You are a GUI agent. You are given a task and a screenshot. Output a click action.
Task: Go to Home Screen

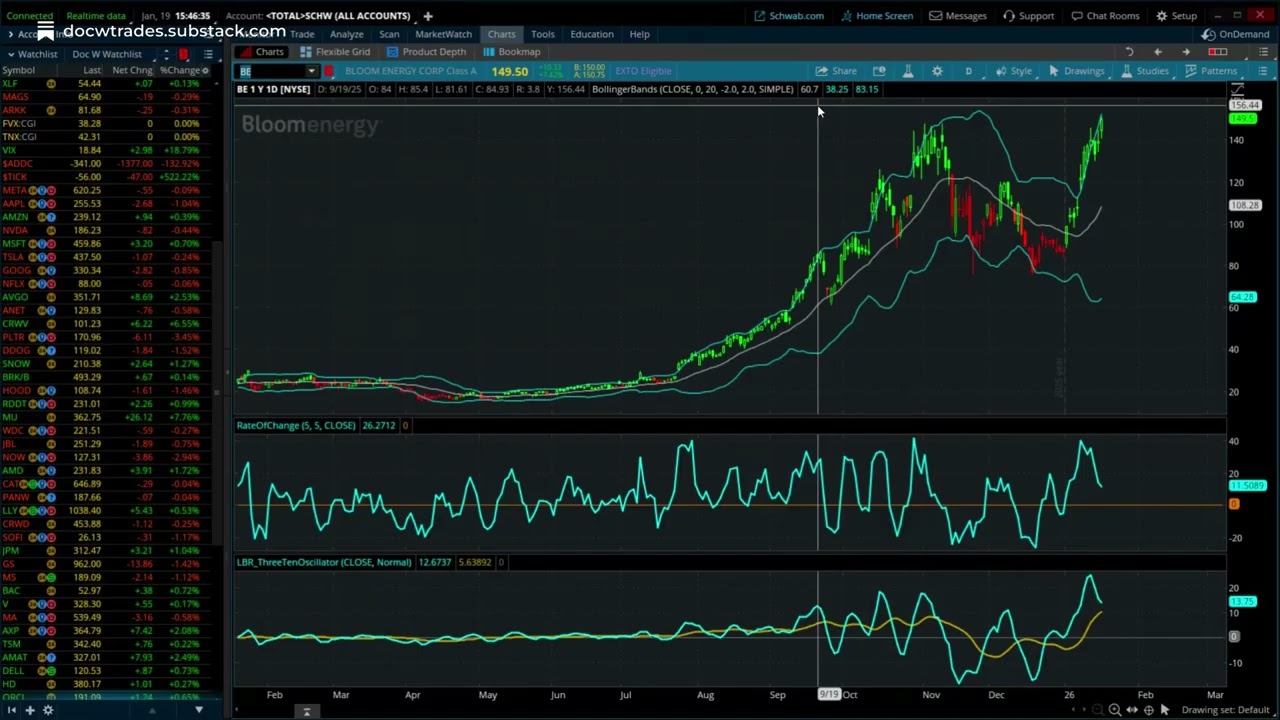[x=877, y=16]
